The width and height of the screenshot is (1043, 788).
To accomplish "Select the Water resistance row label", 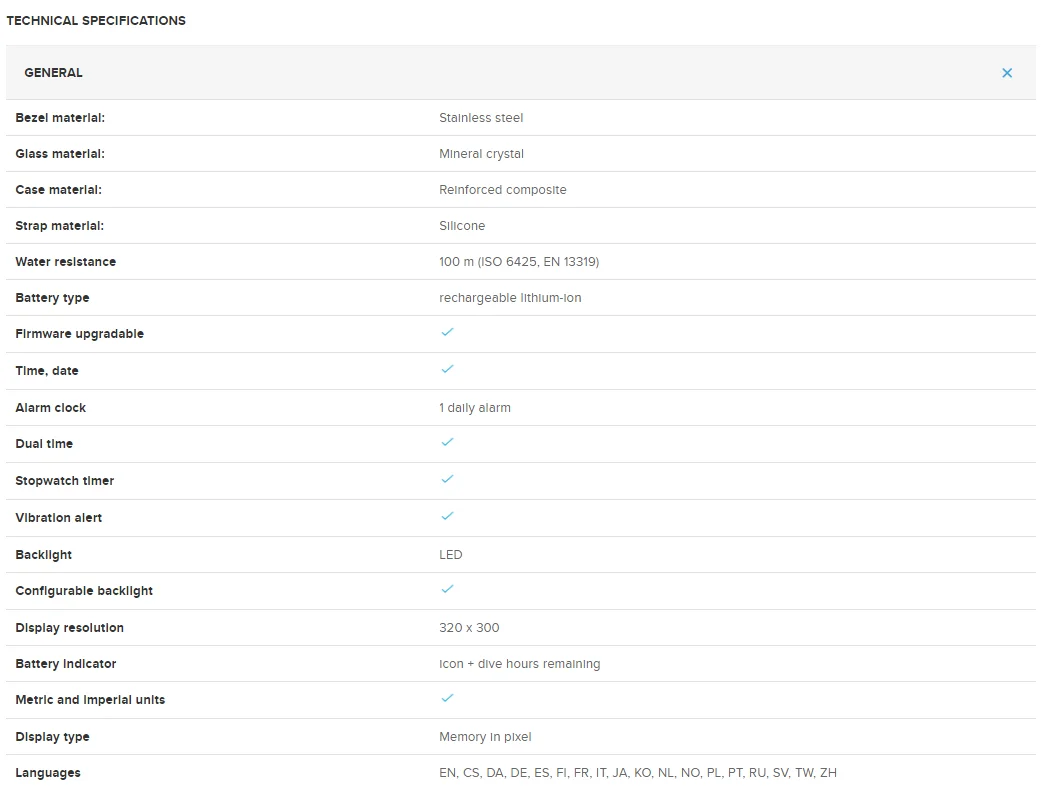I will click(x=66, y=262).
